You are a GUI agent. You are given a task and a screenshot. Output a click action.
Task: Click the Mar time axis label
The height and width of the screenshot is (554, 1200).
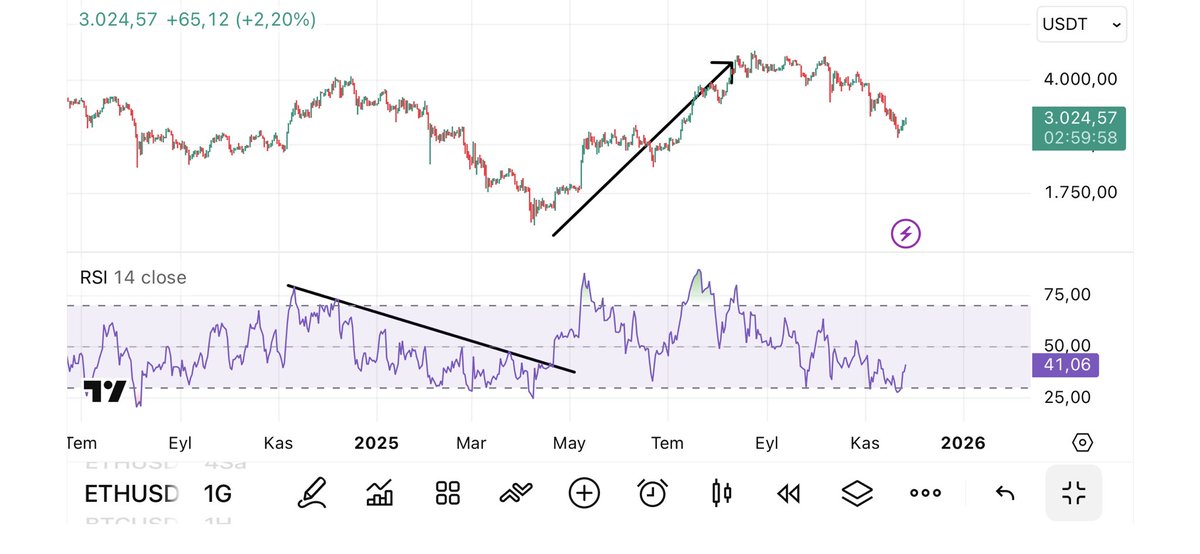tap(472, 443)
